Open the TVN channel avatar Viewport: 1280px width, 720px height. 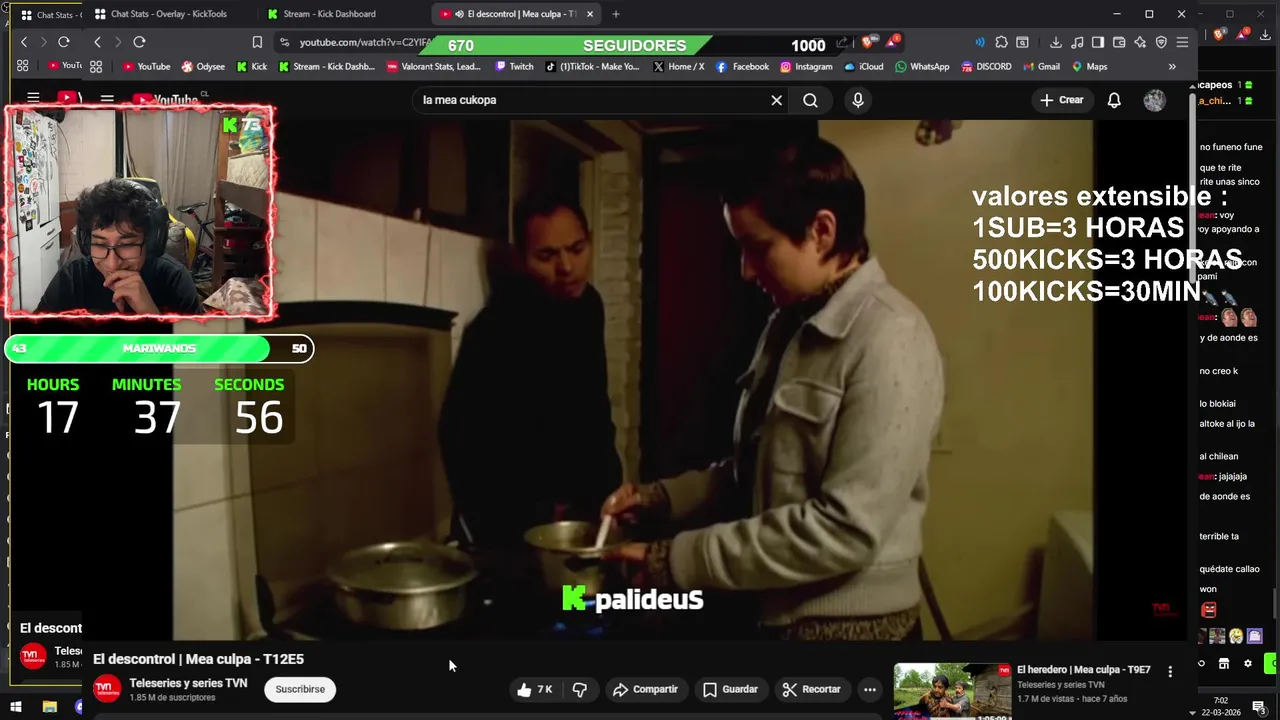pyautogui.click(x=107, y=689)
